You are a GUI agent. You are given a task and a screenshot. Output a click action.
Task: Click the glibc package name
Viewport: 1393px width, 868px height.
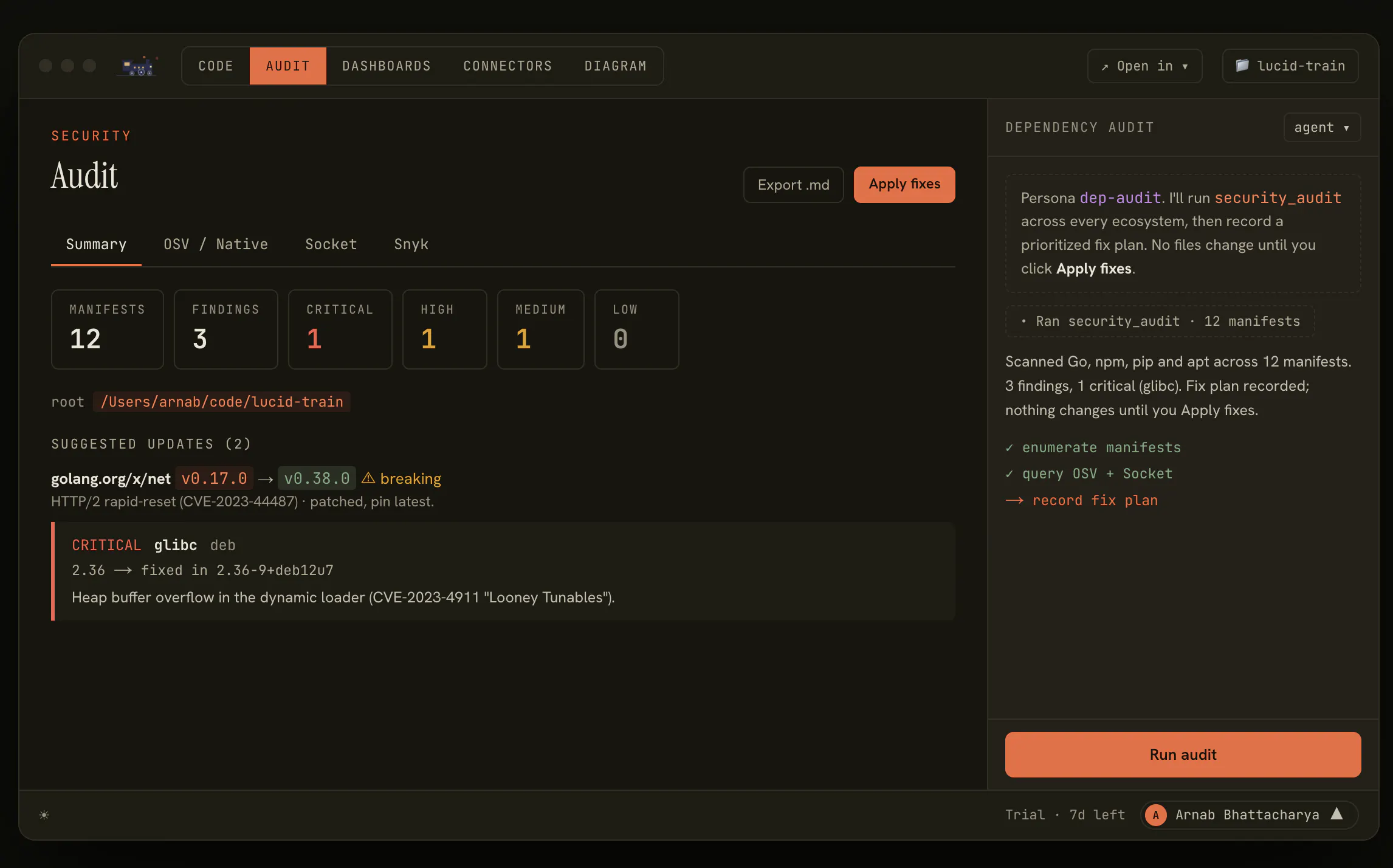point(176,545)
